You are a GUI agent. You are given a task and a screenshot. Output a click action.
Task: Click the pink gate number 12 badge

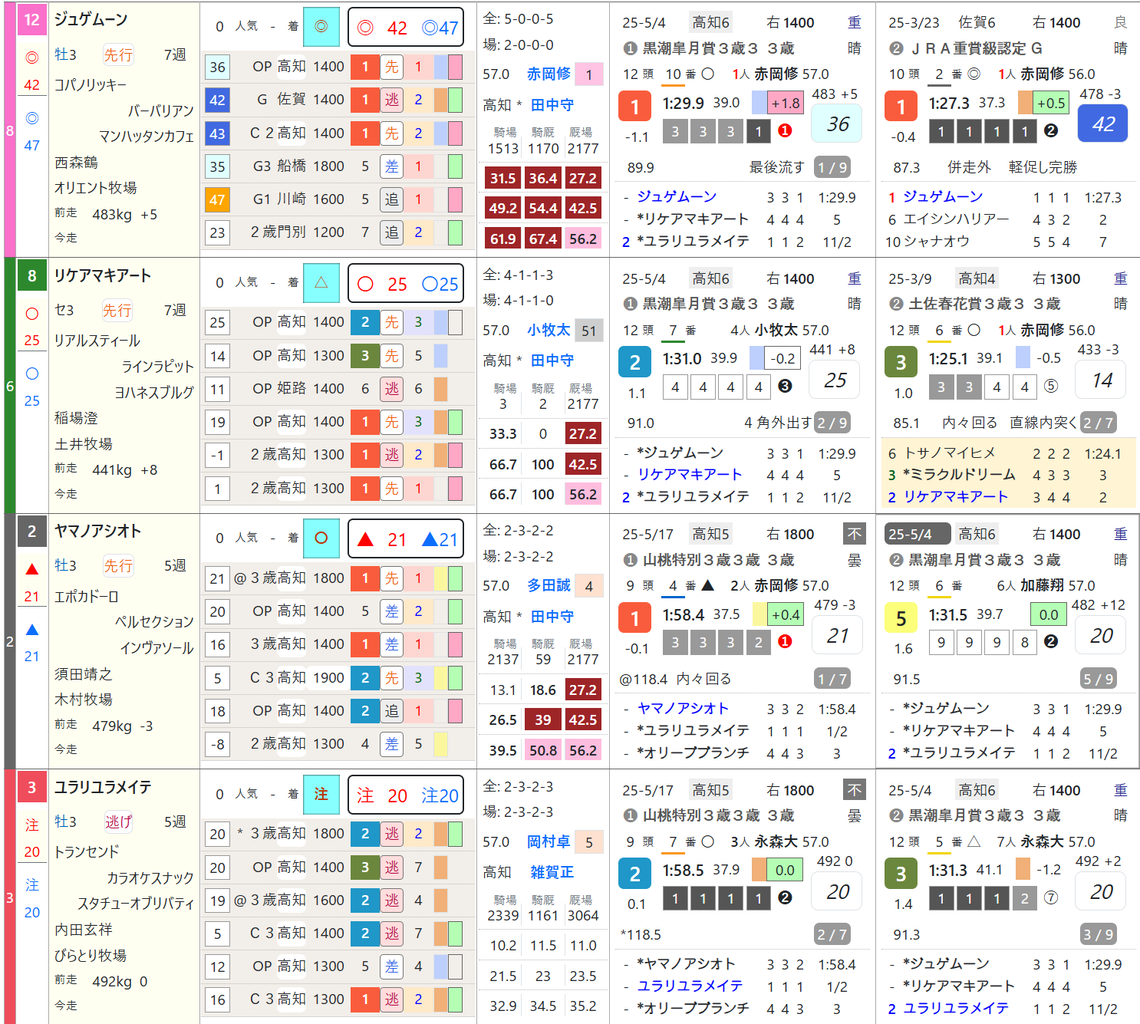tap(31, 19)
